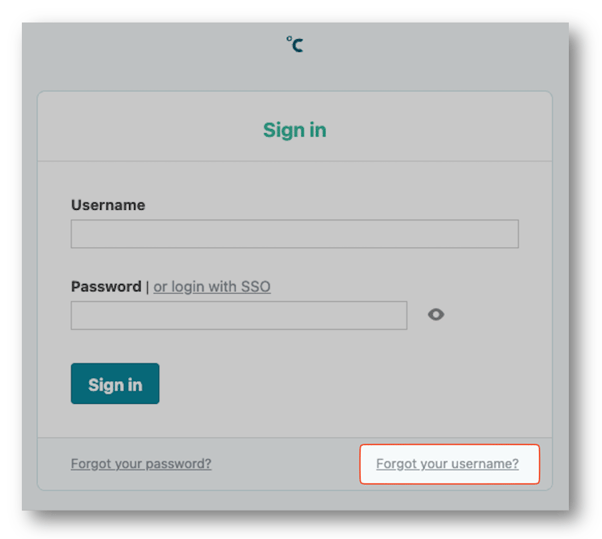Focus the Username input field
602x539 pixels.
(294, 234)
